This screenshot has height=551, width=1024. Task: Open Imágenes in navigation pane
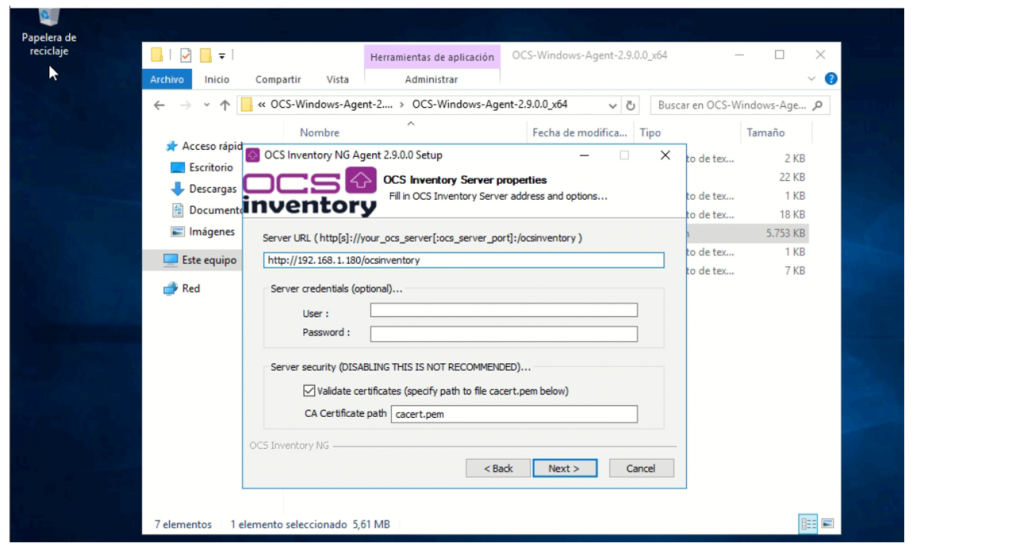point(202,232)
